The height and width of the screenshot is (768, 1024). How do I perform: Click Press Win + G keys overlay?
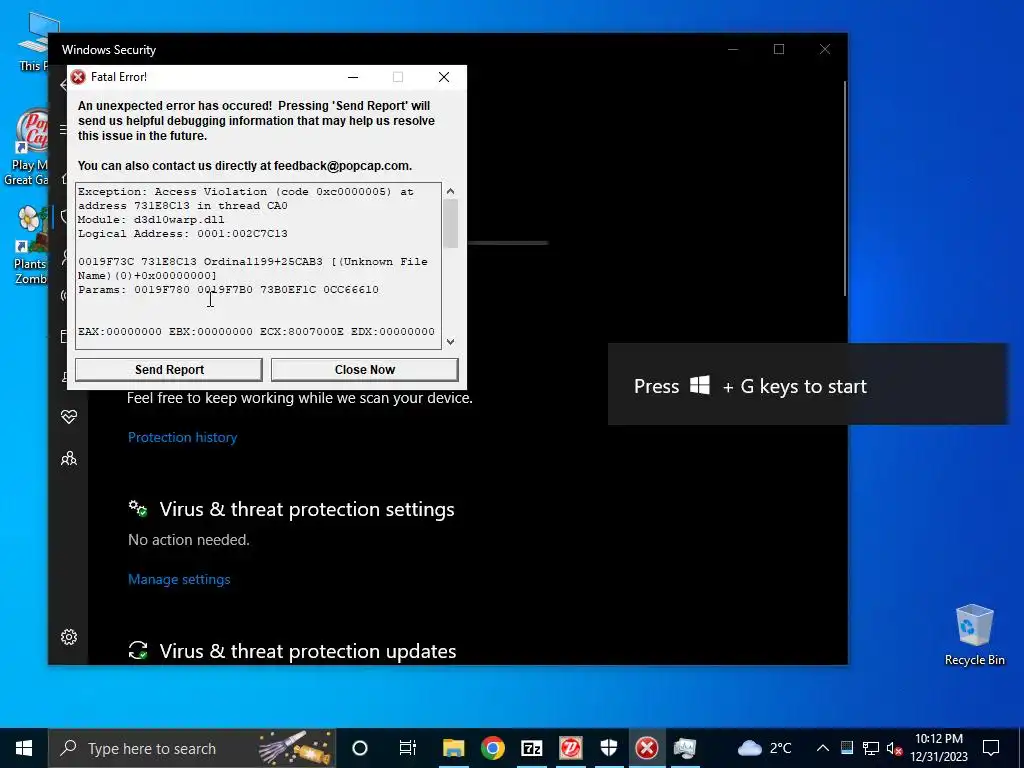pyautogui.click(x=808, y=385)
